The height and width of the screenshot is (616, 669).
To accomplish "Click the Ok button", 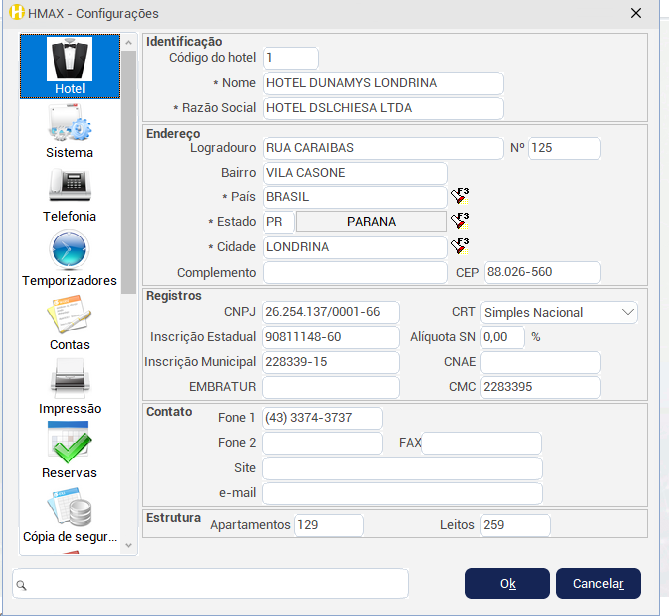I will pos(507,583).
